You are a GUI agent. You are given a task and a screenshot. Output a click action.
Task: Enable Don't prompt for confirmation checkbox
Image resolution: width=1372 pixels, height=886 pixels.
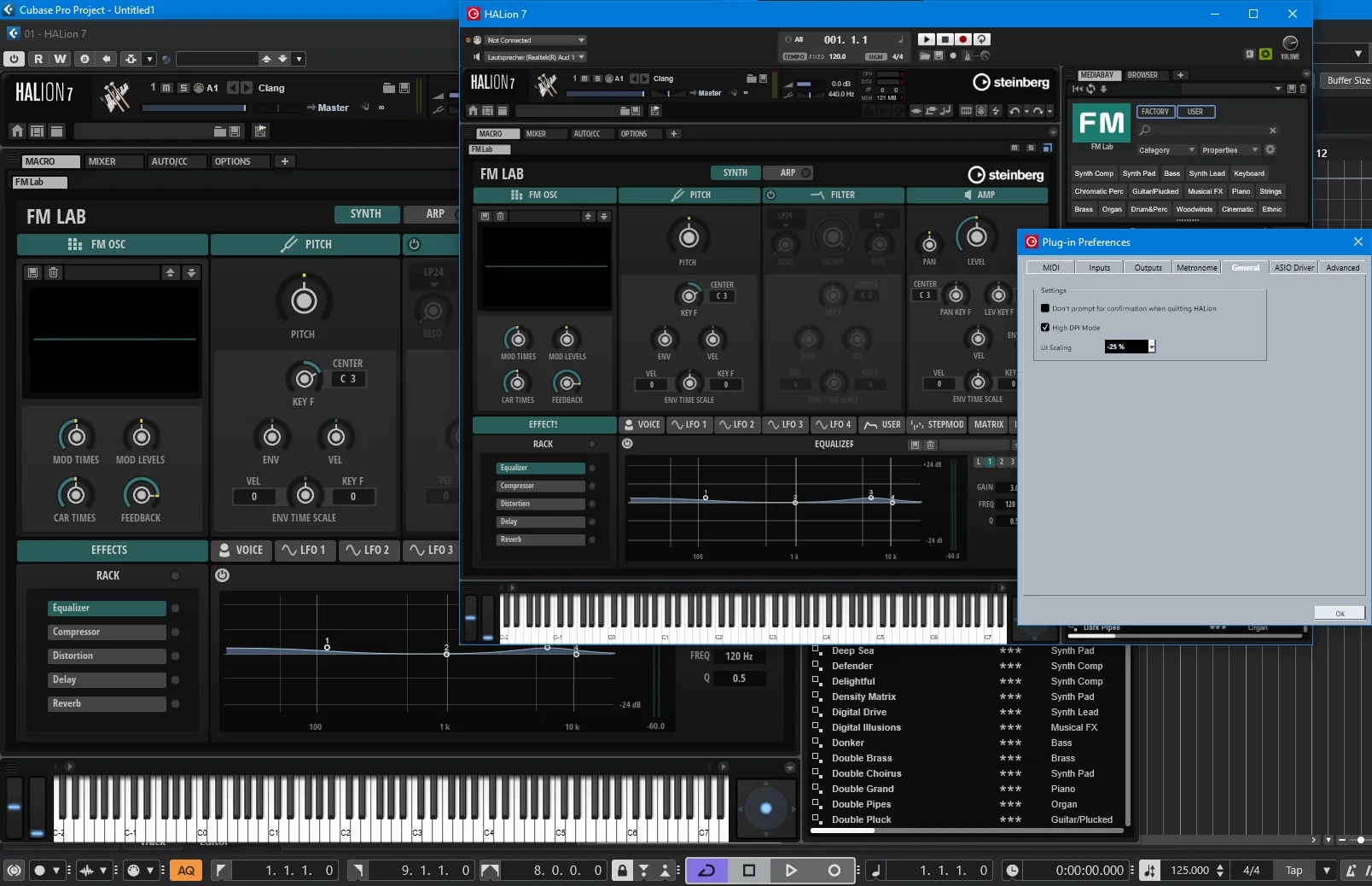[1045, 308]
